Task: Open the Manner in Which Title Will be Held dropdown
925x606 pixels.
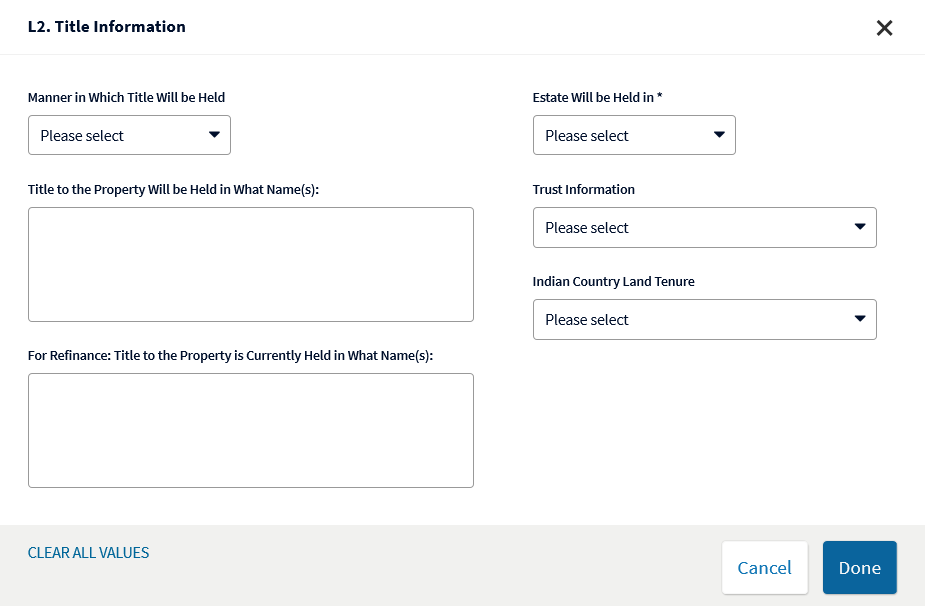Action: (129, 135)
